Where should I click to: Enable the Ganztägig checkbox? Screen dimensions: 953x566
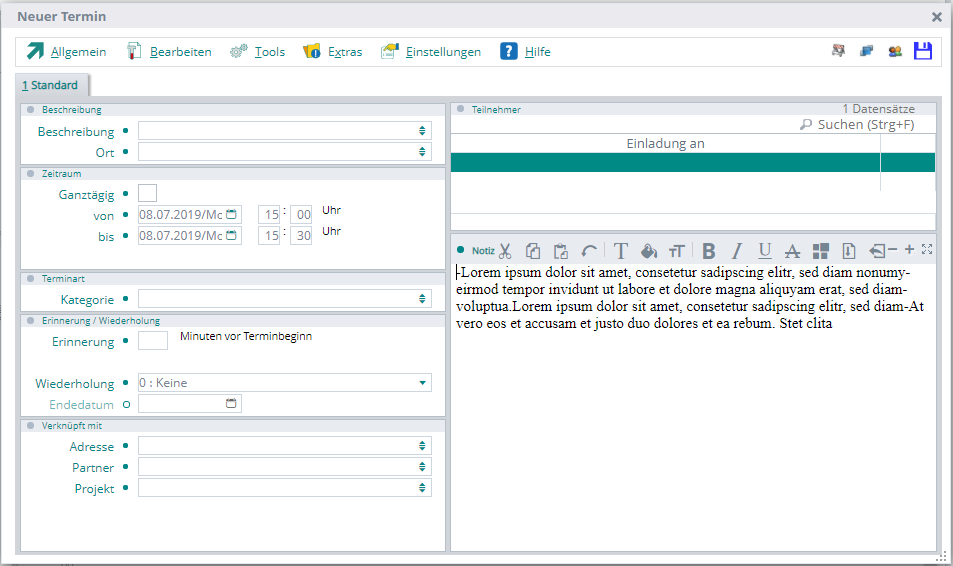[147, 193]
